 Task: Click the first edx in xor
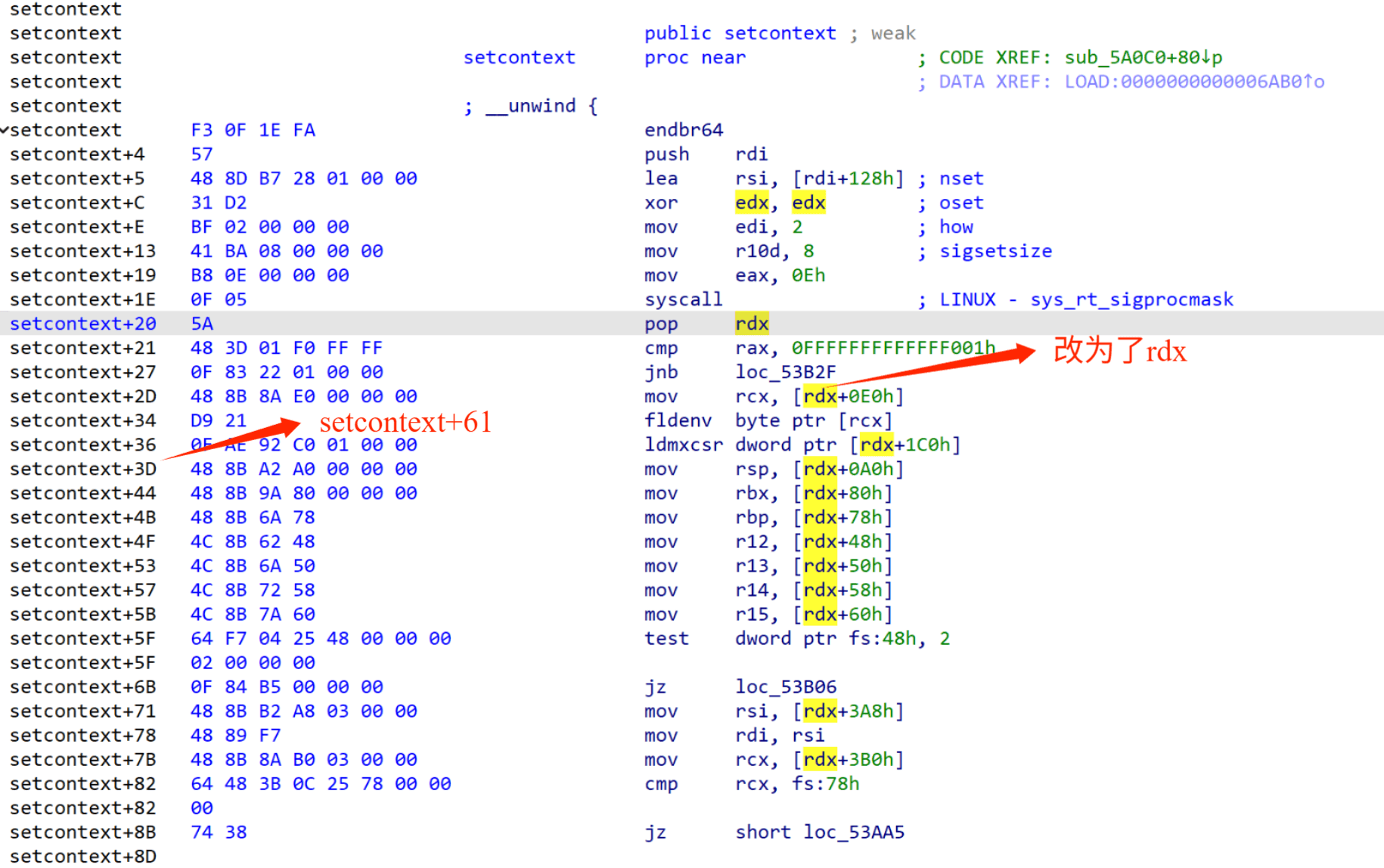pyautogui.click(x=752, y=203)
